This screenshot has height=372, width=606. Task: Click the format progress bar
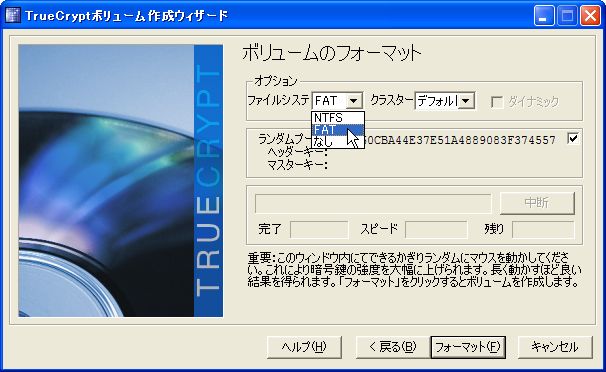(x=373, y=203)
